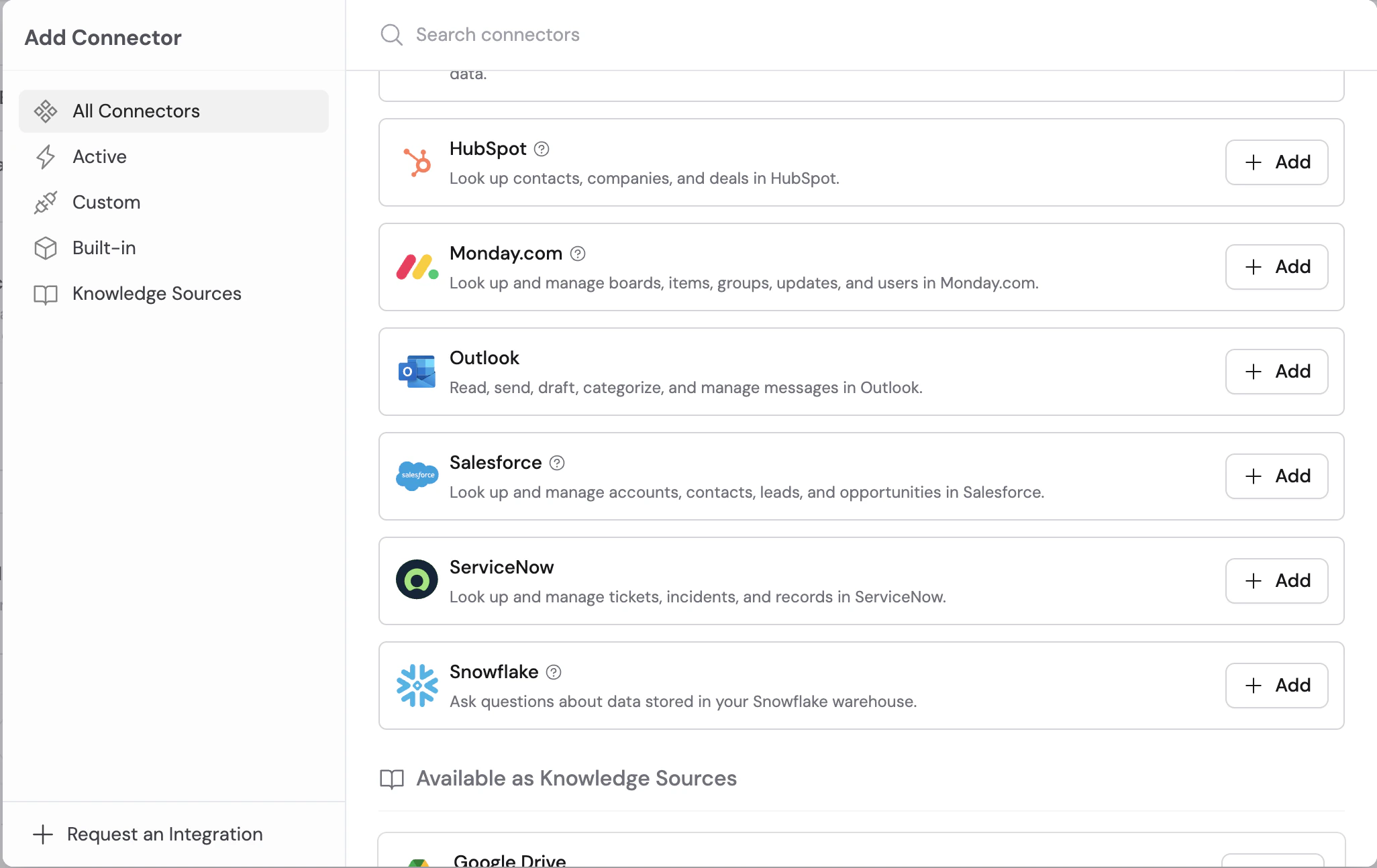Click the All Connectors grid icon
Image resolution: width=1377 pixels, height=868 pixels.
point(46,111)
